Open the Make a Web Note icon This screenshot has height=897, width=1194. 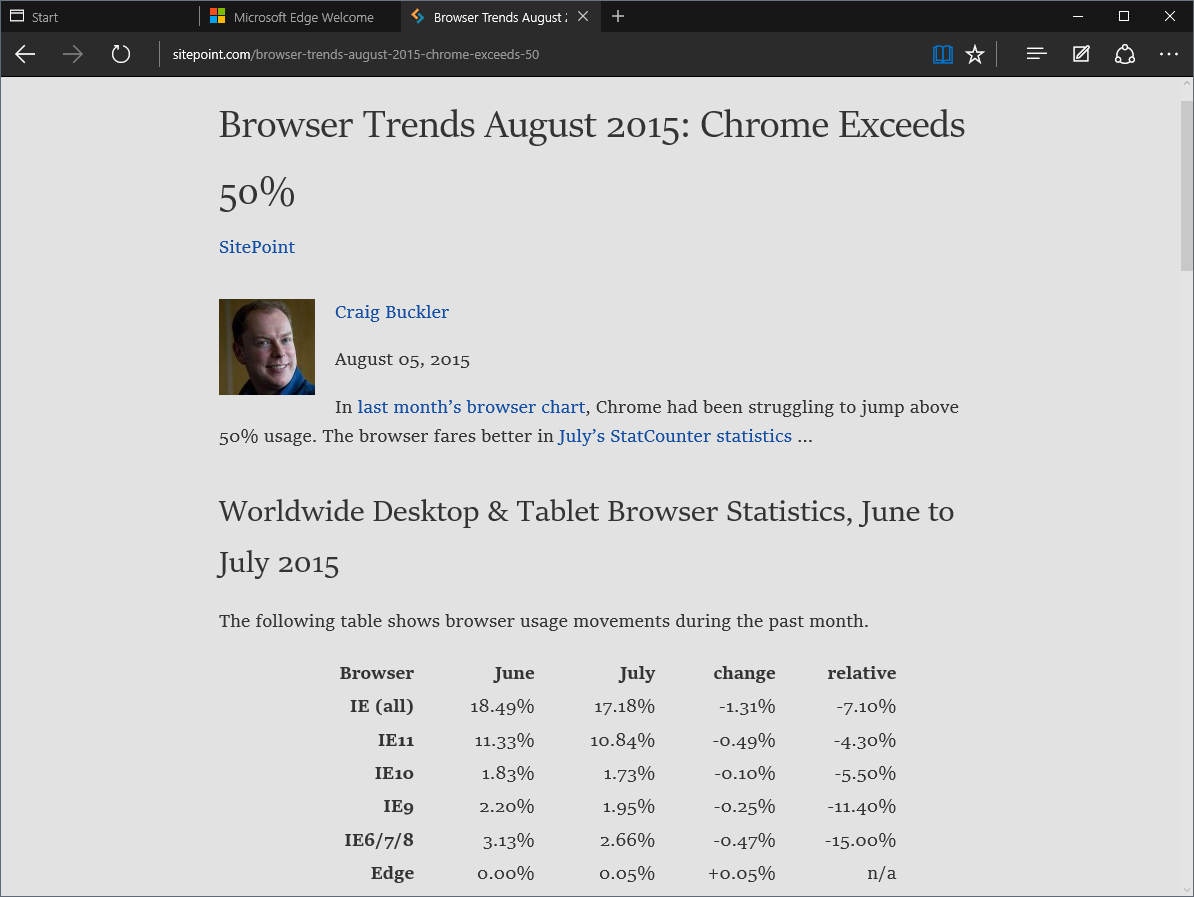tap(1081, 54)
